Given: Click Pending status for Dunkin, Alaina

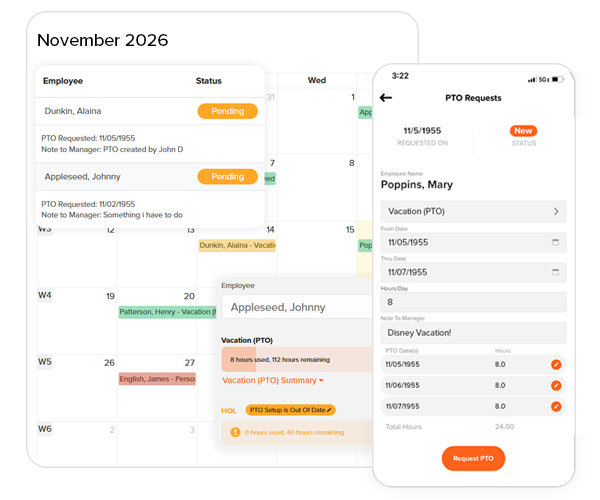Looking at the screenshot, I should [x=228, y=112].
